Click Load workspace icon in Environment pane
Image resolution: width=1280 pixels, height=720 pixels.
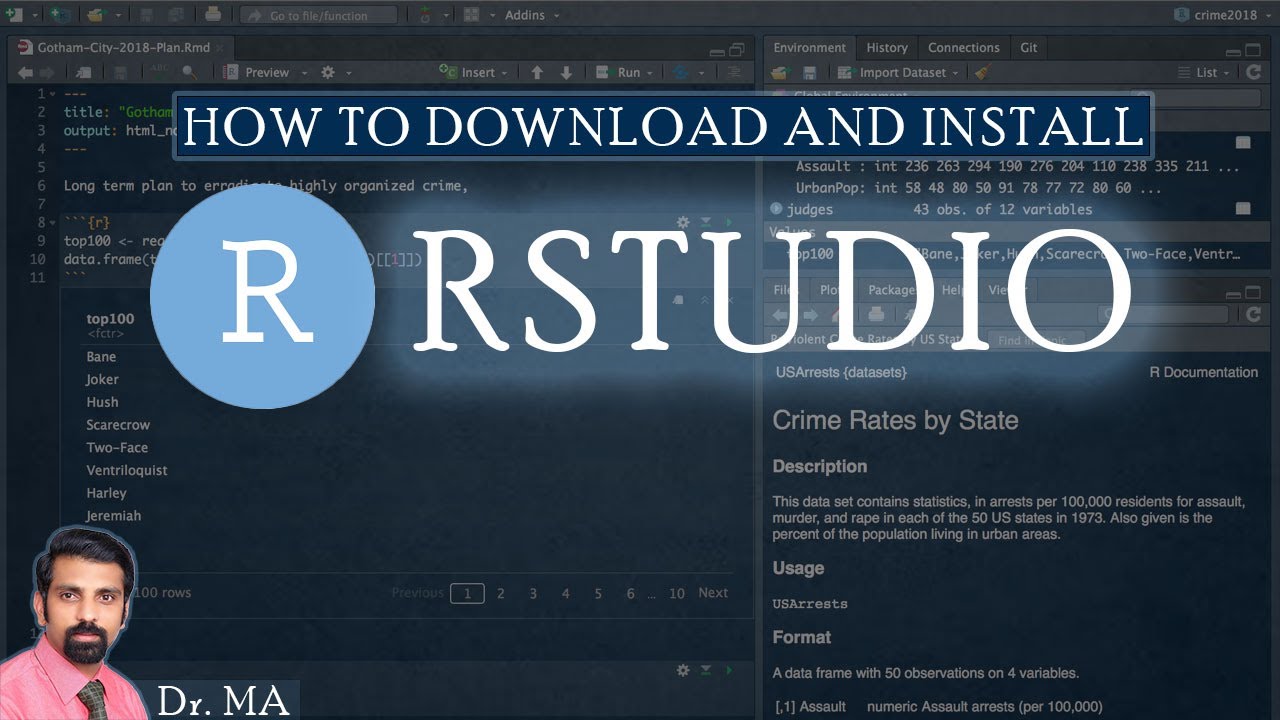tap(780, 72)
